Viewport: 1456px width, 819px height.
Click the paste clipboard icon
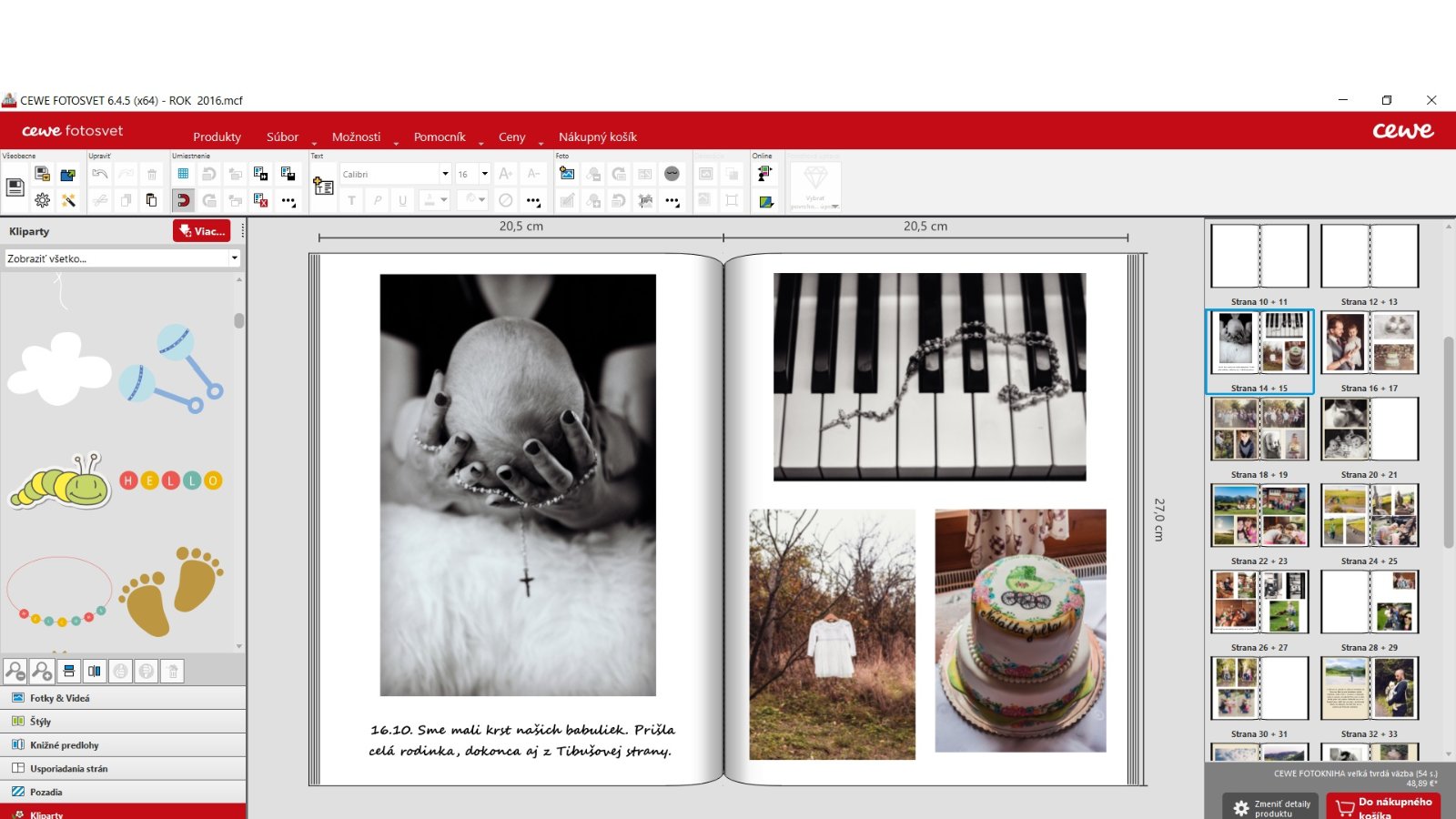coord(151,200)
